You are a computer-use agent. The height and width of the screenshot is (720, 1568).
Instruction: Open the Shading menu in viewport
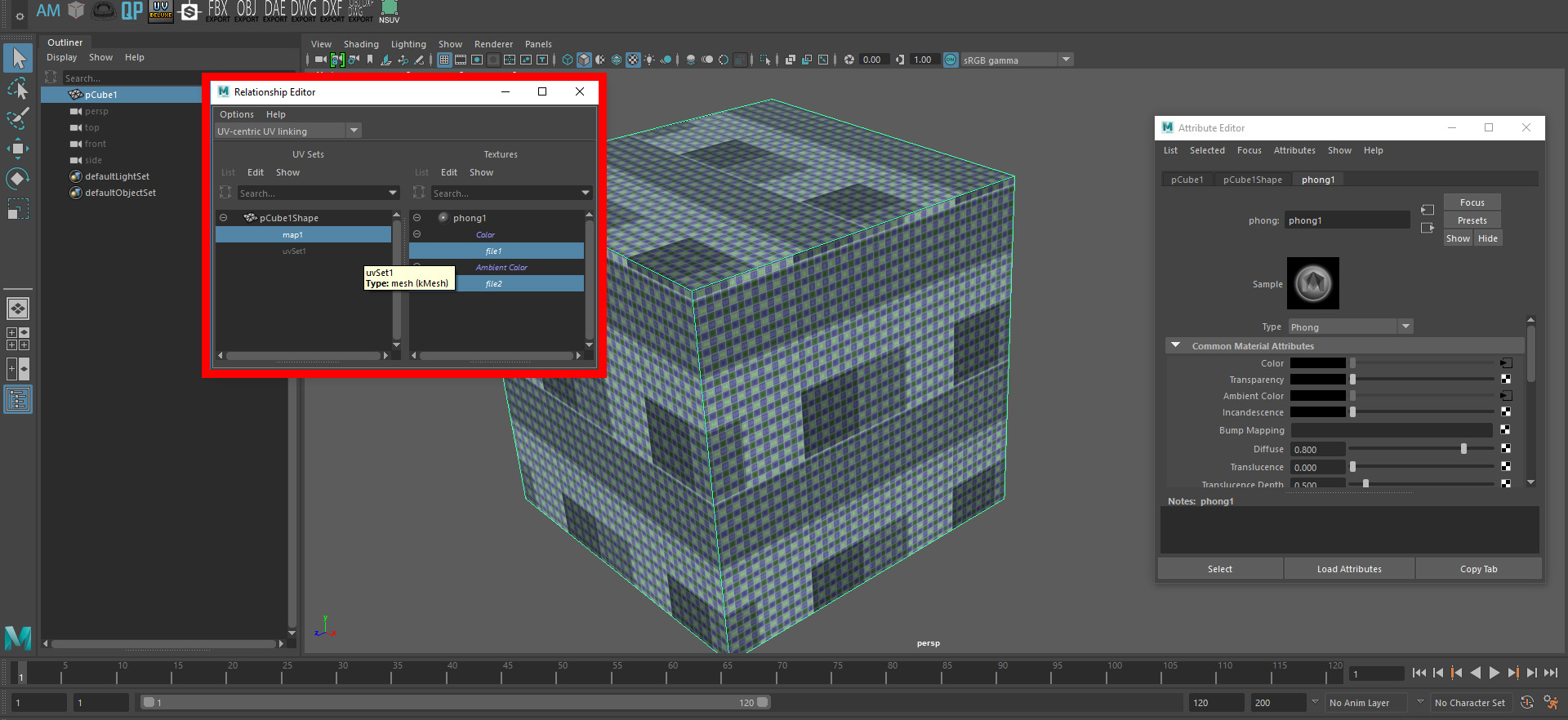pyautogui.click(x=361, y=44)
